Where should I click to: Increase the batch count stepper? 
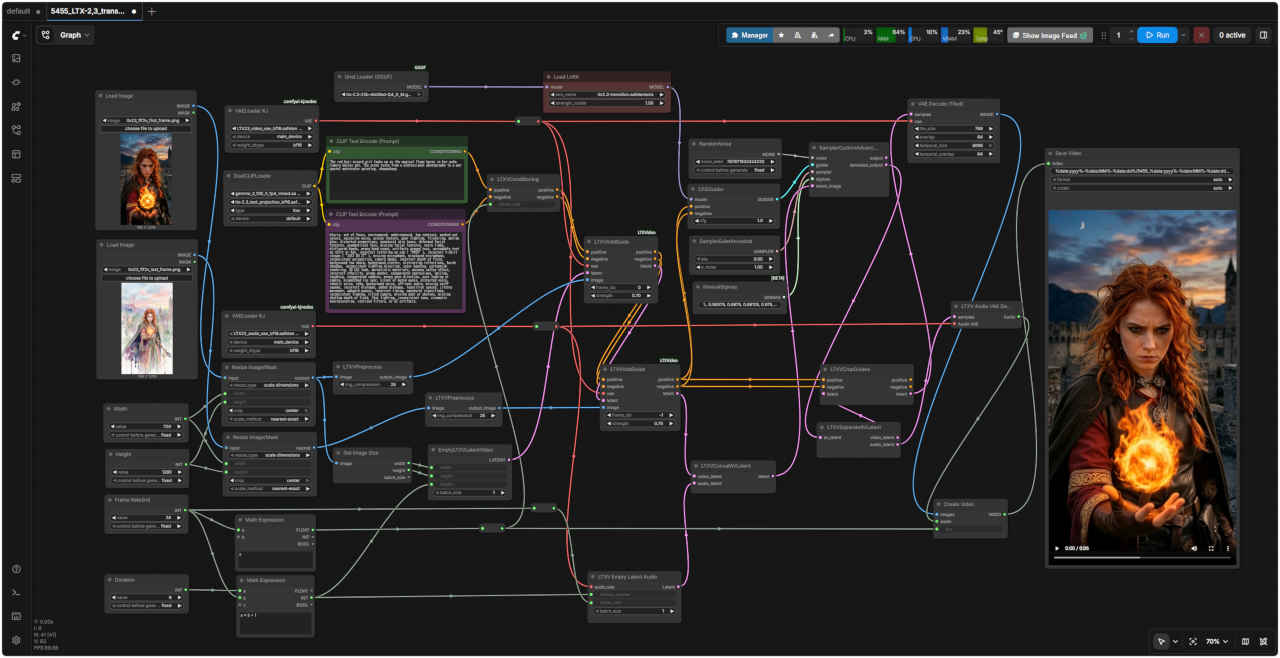tap(1131, 31)
